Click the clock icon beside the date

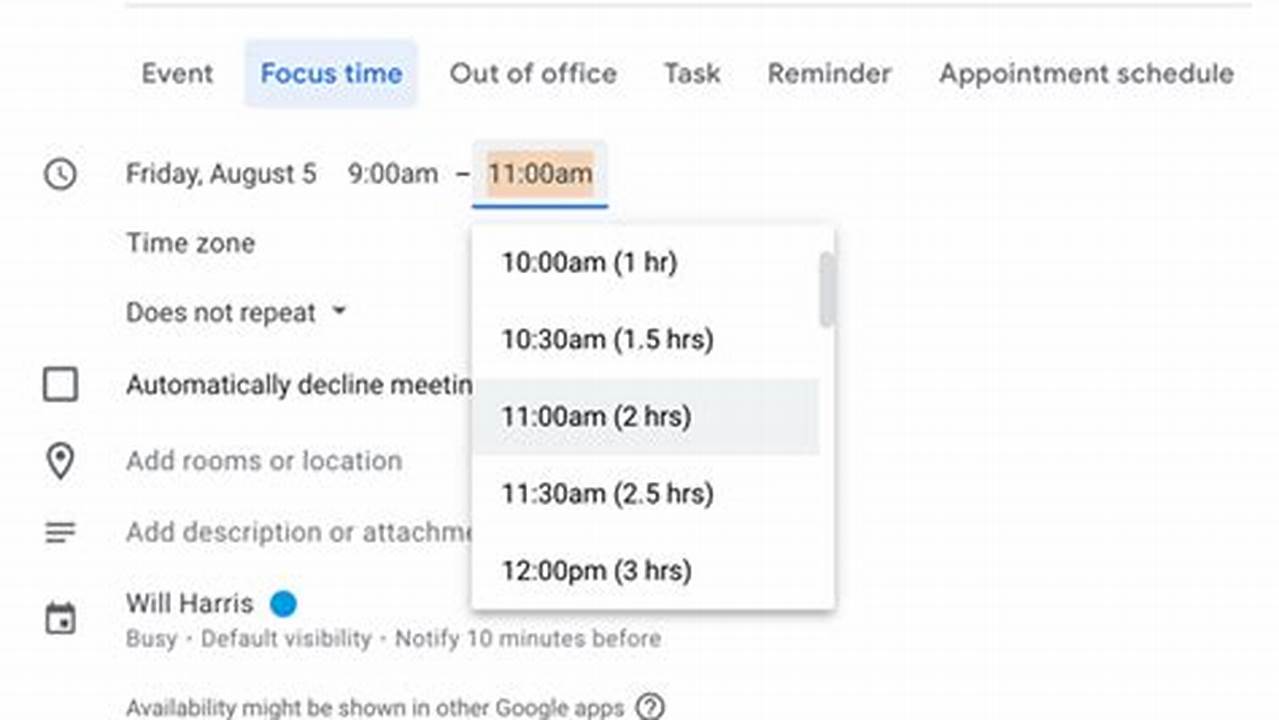(x=60, y=174)
